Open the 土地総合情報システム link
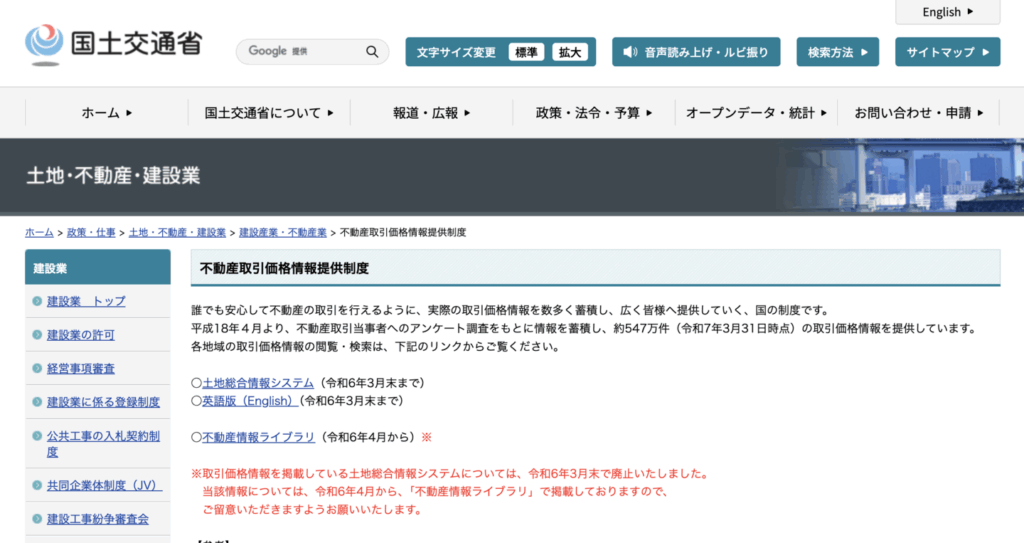 coord(258,383)
